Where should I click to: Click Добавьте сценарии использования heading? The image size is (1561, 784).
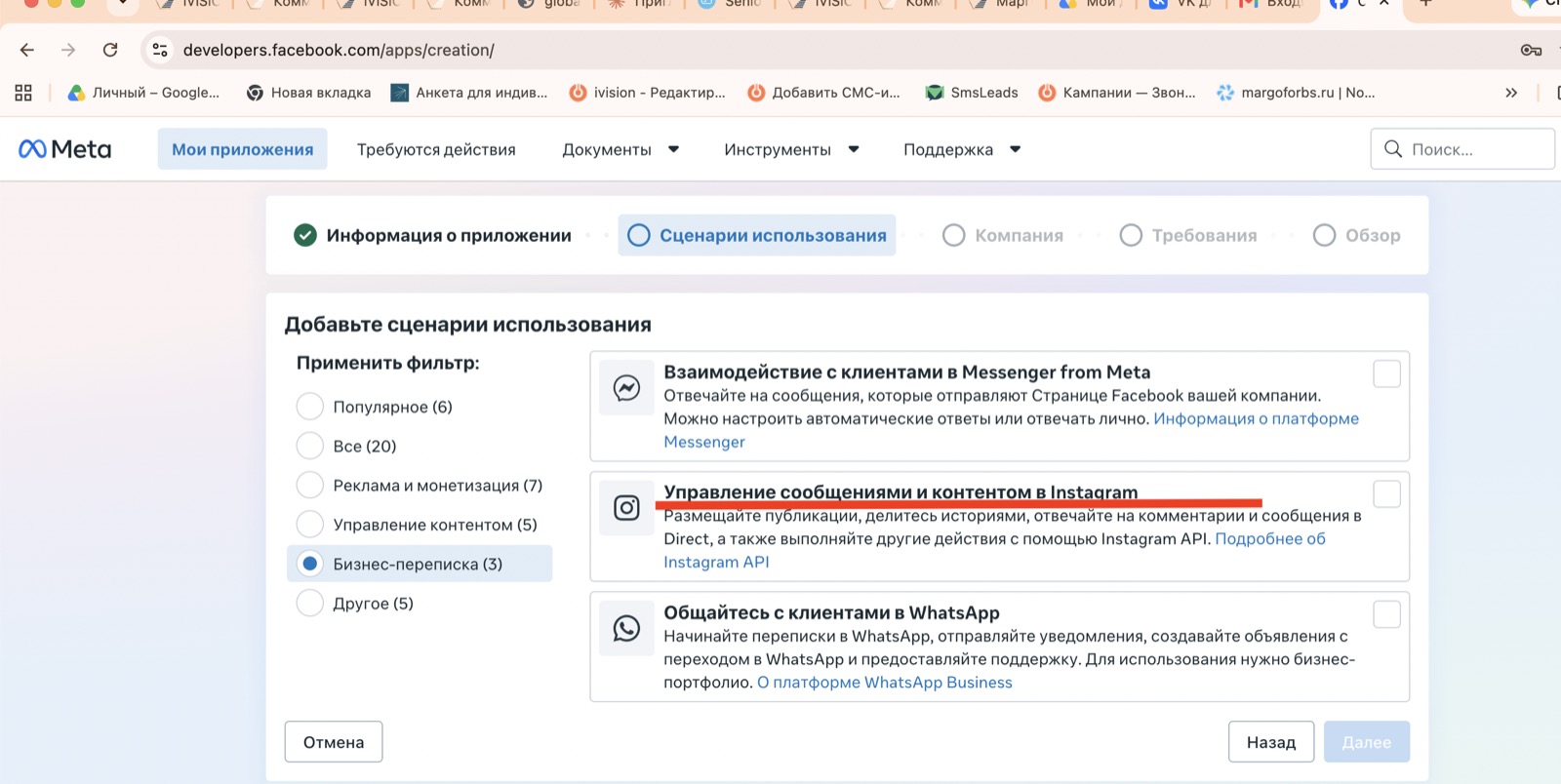click(468, 325)
